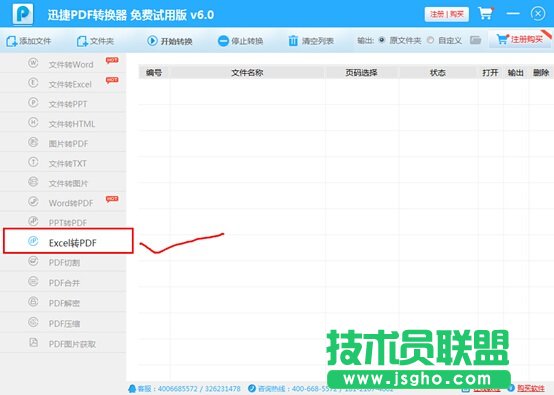Open the 文件转Excel conversion mode
The width and height of the screenshot is (554, 395).
coord(63,84)
